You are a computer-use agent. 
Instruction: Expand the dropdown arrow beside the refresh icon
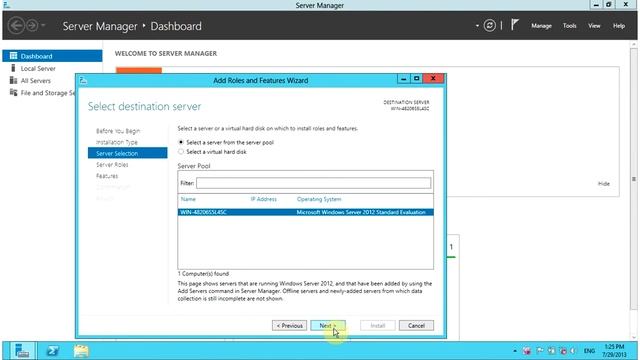pos(477,26)
